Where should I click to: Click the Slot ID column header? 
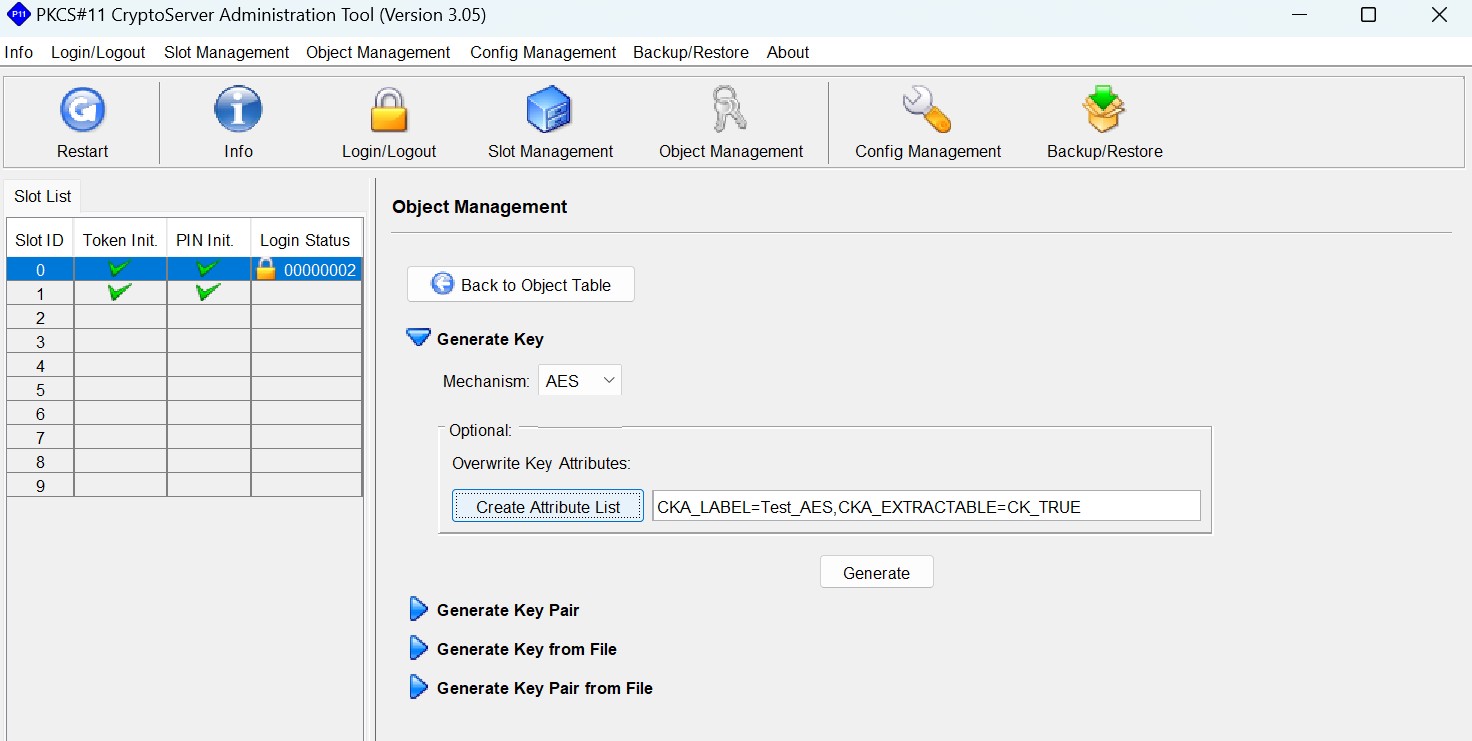[x=40, y=240]
